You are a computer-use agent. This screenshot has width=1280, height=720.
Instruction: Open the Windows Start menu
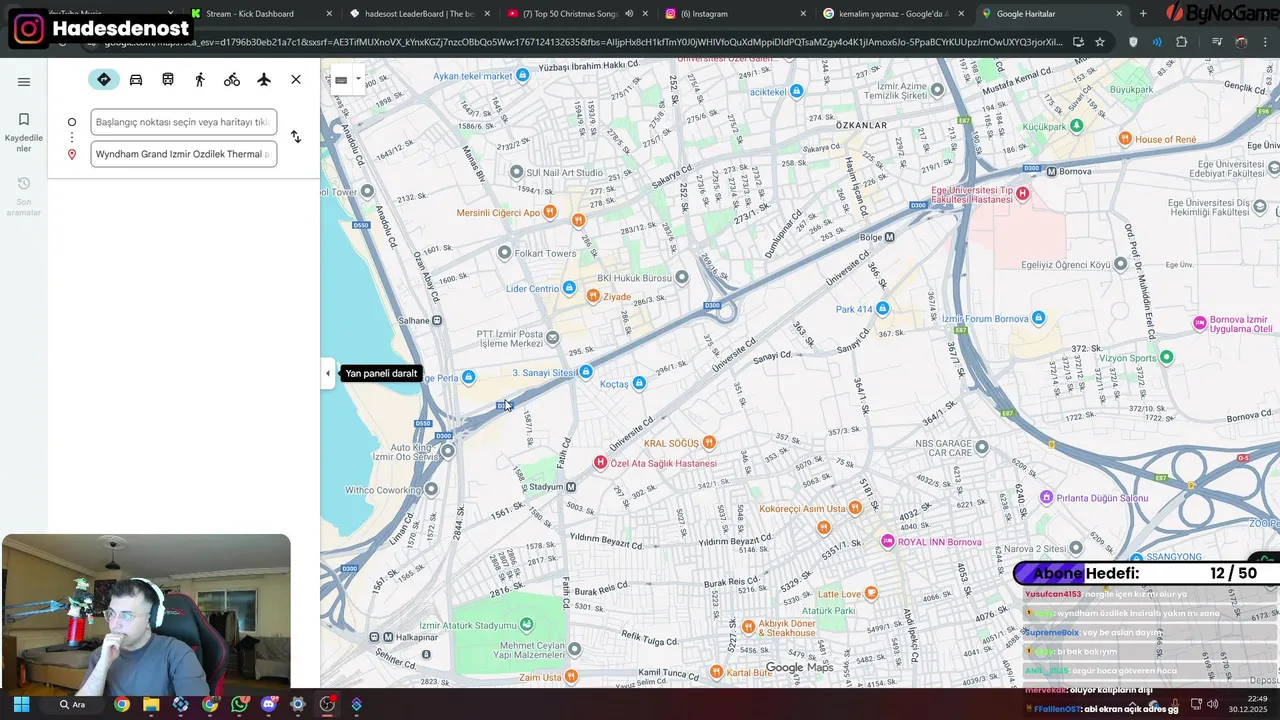(x=21, y=704)
